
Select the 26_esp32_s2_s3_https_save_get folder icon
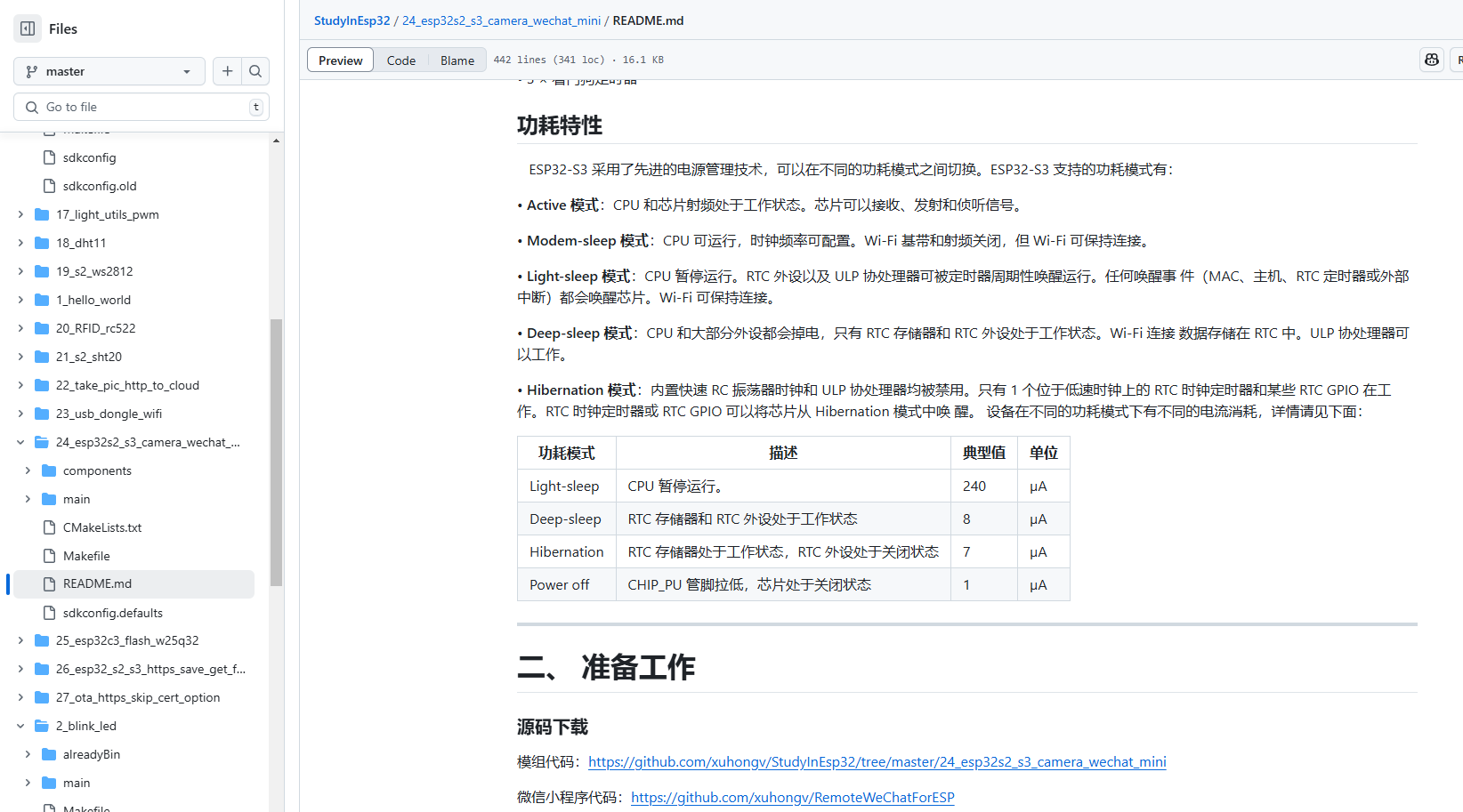42,669
